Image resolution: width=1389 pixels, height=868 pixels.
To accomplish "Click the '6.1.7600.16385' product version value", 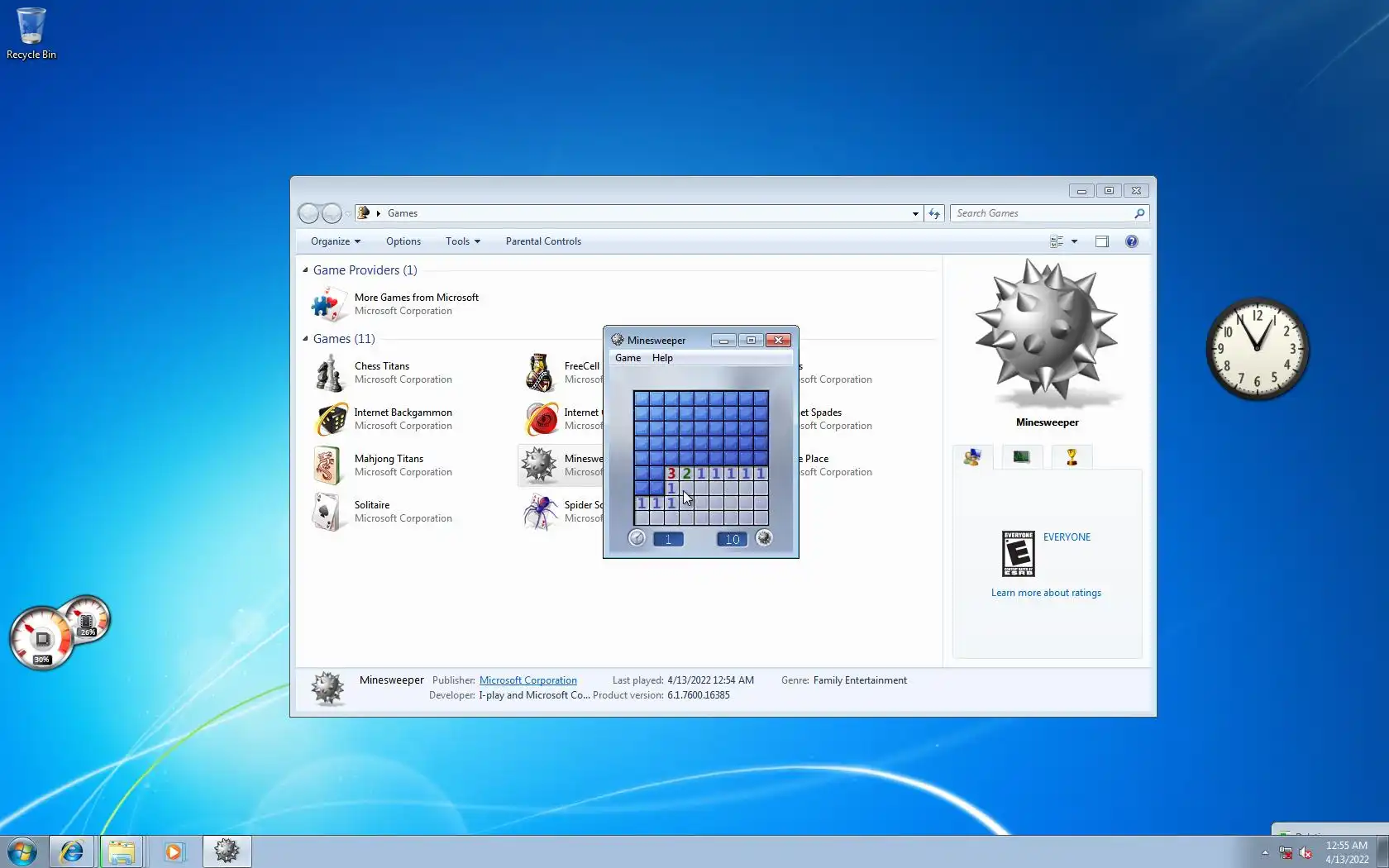I will click(699, 695).
